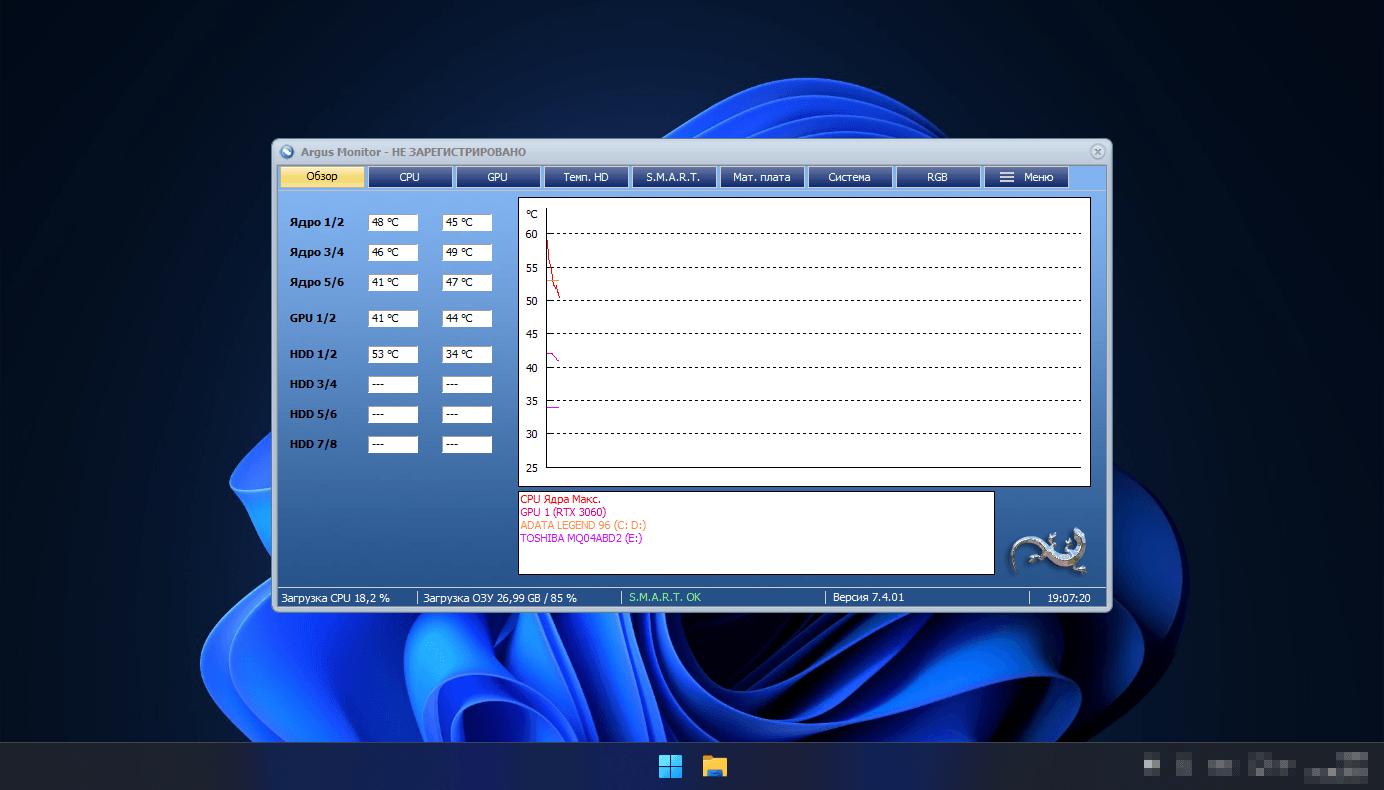1384x790 pixels.
Task: Click the 53 °C HDD value
Action: [x=393, y=354]
